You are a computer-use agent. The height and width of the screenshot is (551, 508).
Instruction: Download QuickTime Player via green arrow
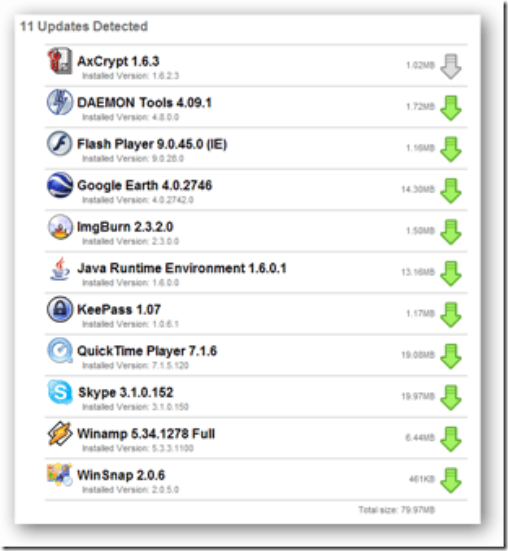click(x=451, y=357)
